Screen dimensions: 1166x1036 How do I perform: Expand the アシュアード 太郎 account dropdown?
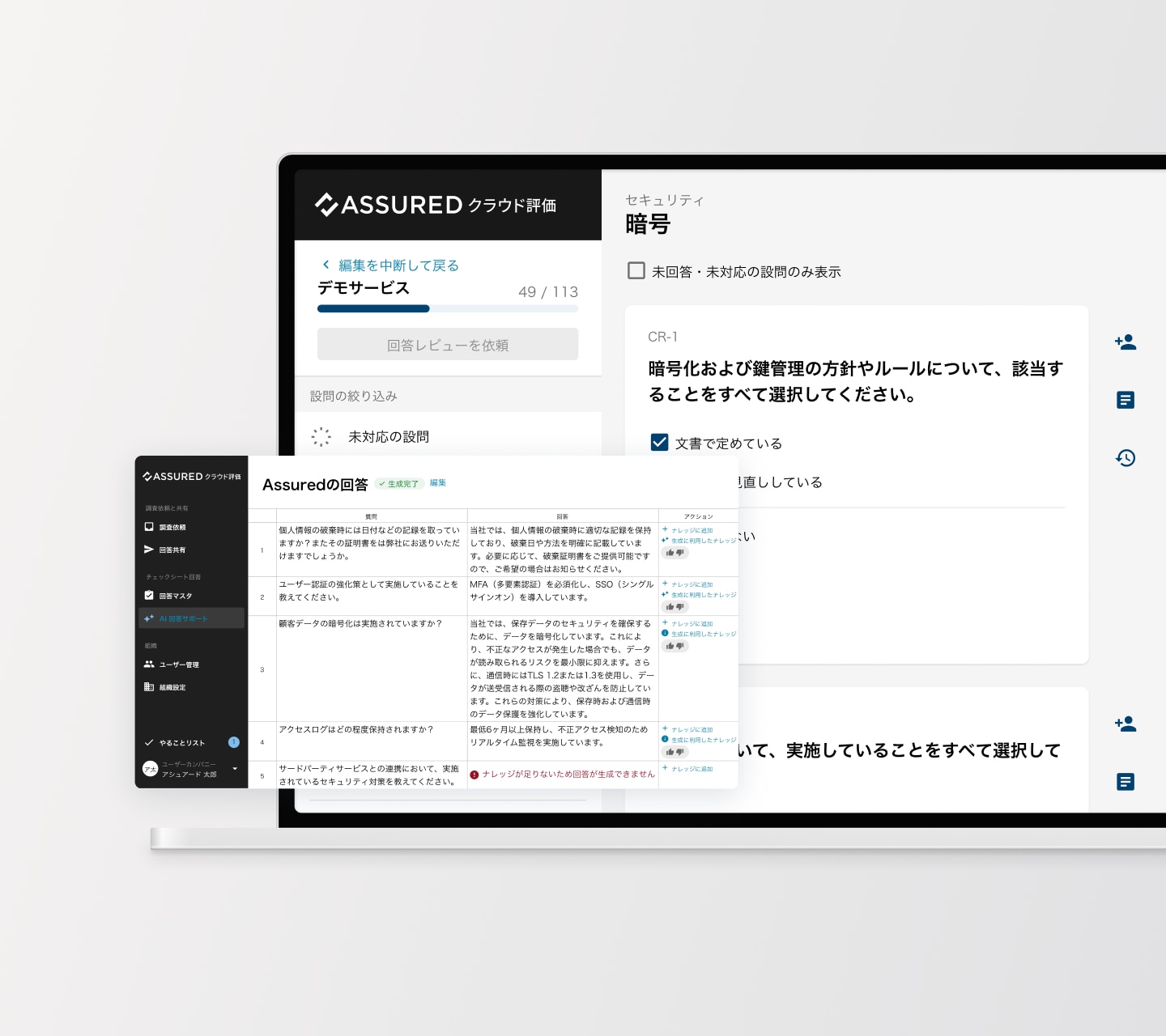pos(235,769)
